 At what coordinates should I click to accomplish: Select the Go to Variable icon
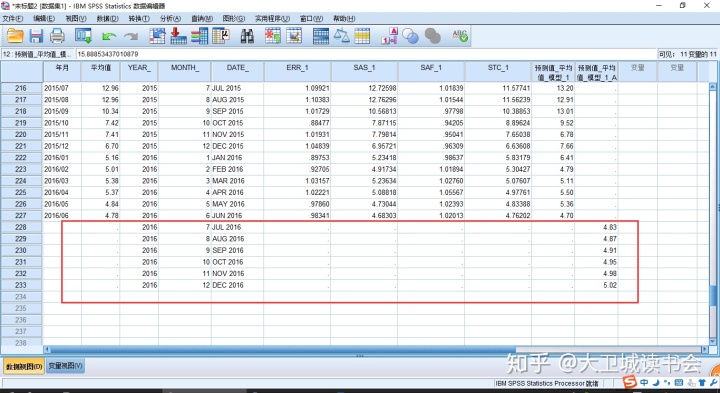tap(178, 36)
